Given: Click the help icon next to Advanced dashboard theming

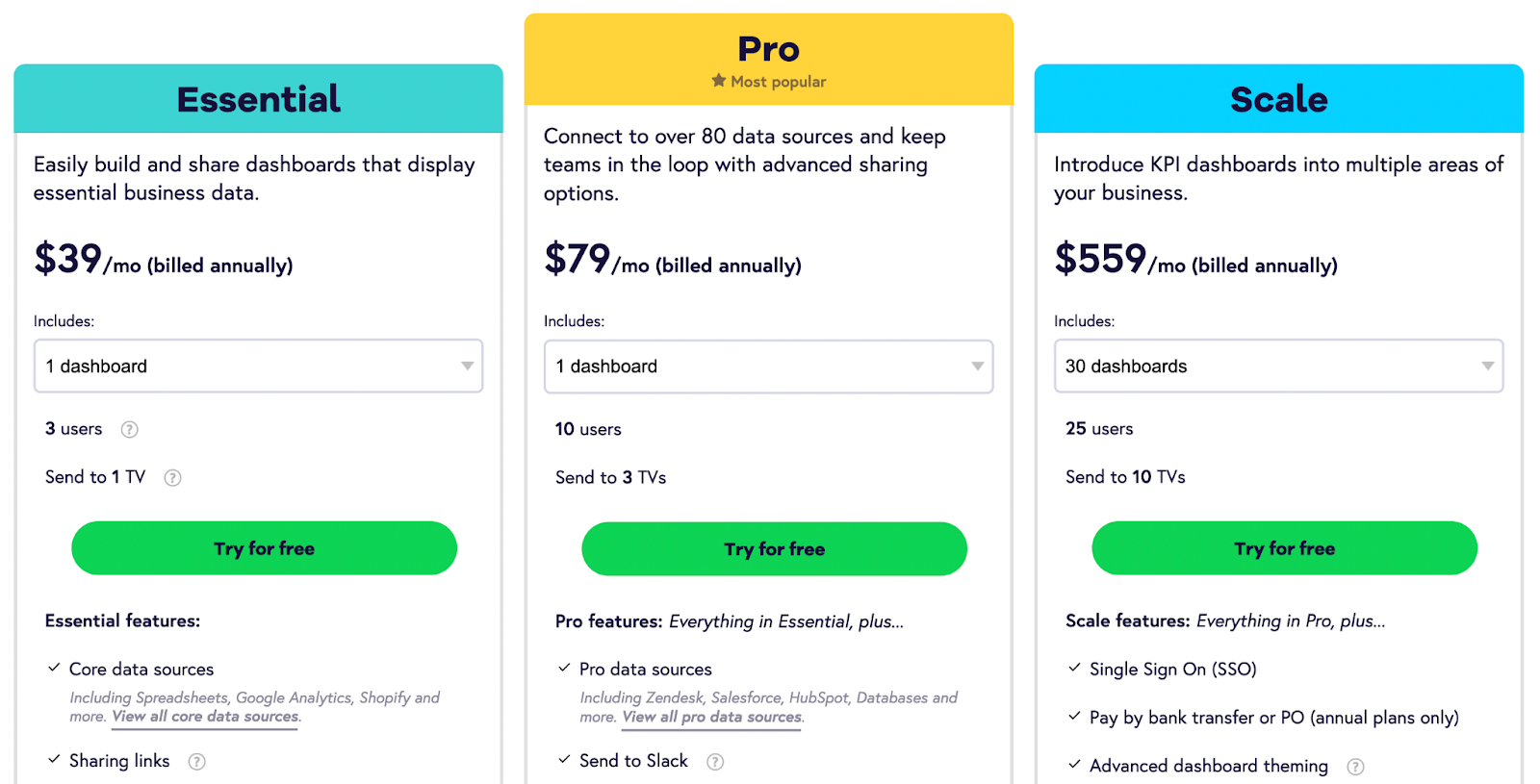Looking at the screenshot, I should [1357, 766].
